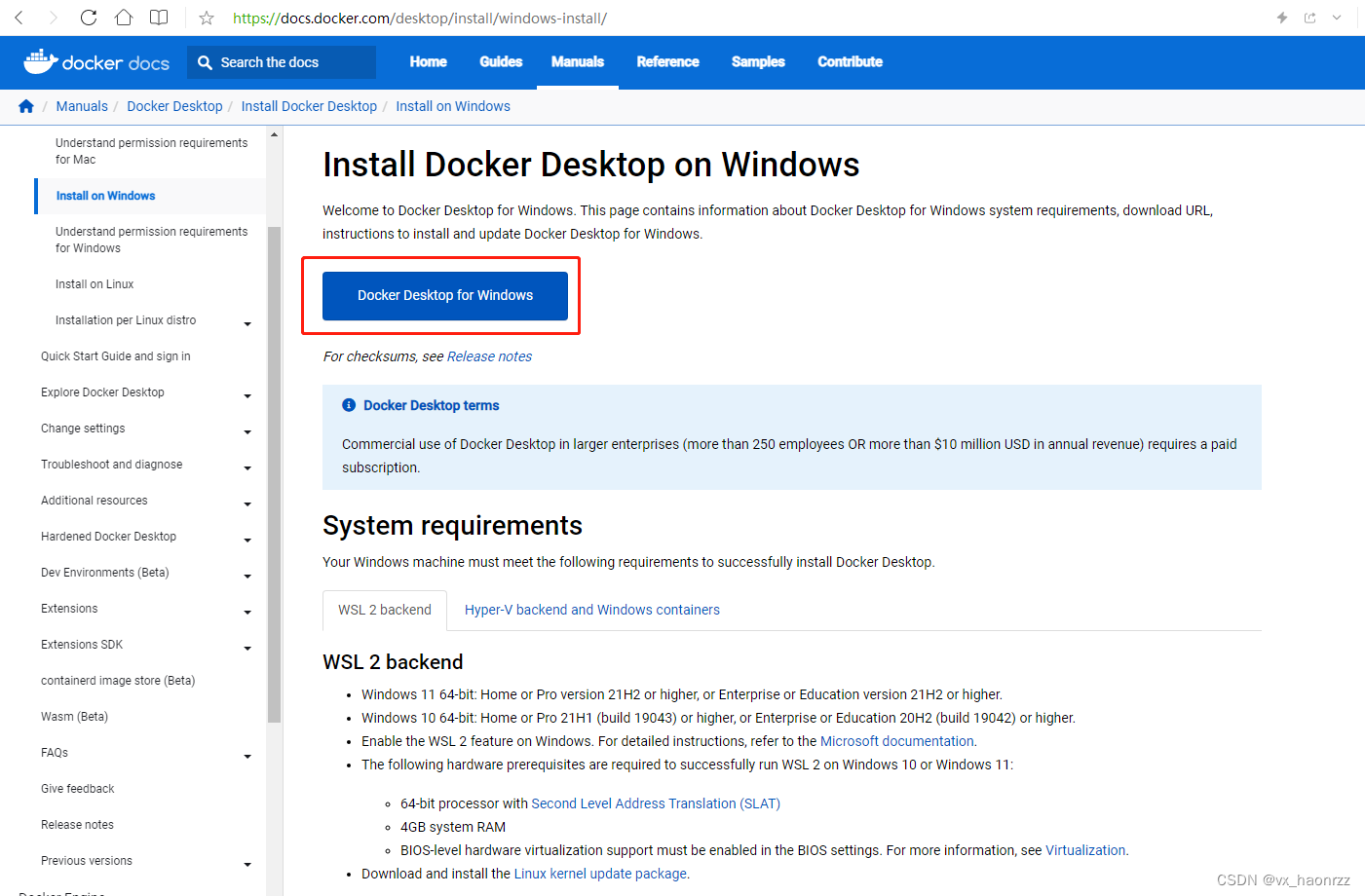Click the home breadcrumb icon

tap(25, 106)
